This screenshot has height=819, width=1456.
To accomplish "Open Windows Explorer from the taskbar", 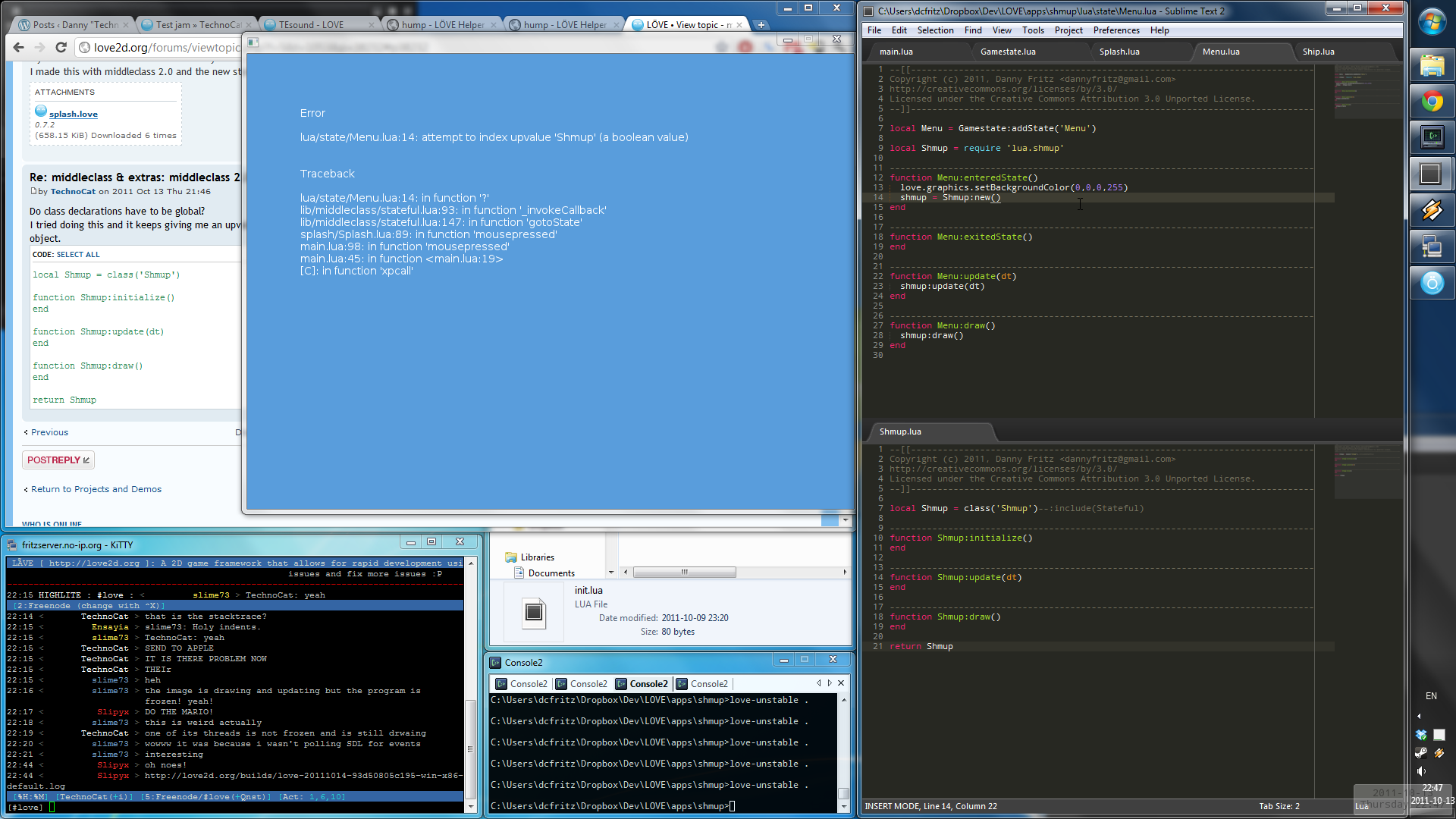I will pyautogui.click(x=1432, y=66).
